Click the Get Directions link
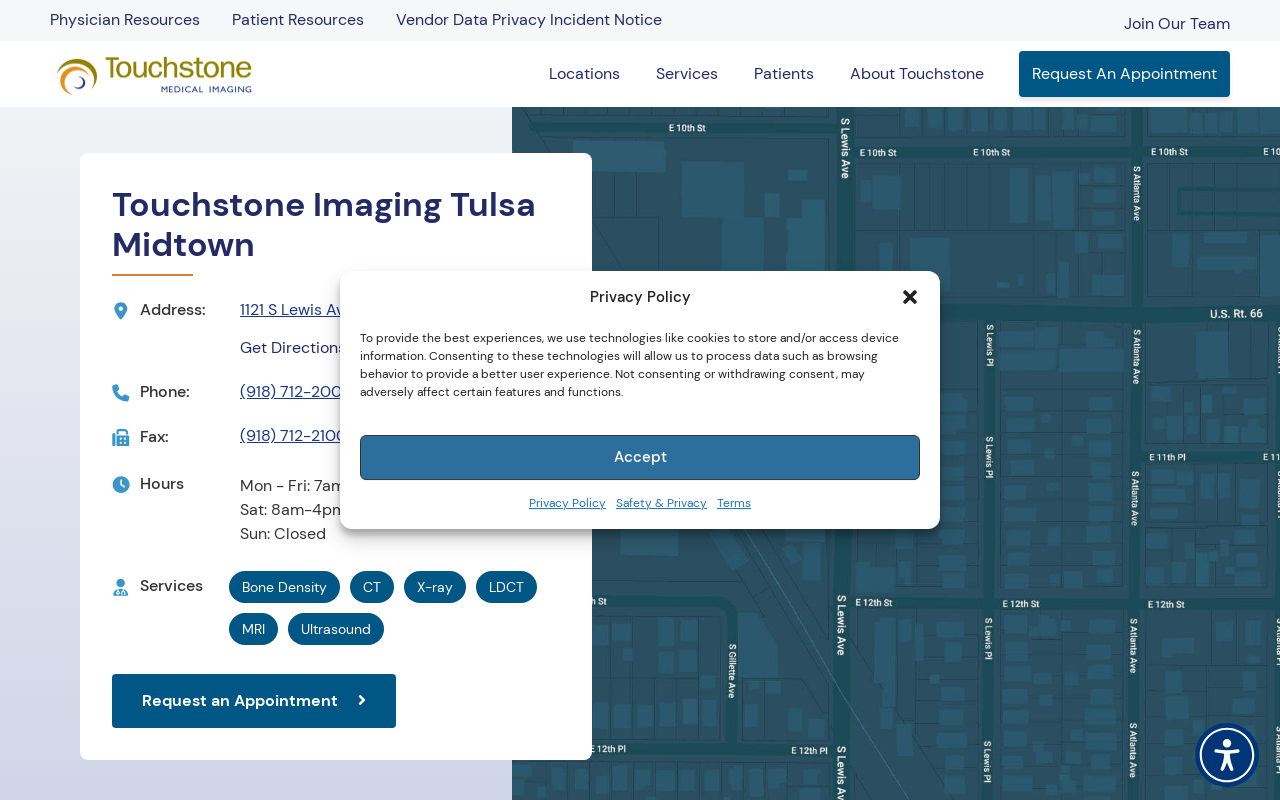 pos(291,348)
